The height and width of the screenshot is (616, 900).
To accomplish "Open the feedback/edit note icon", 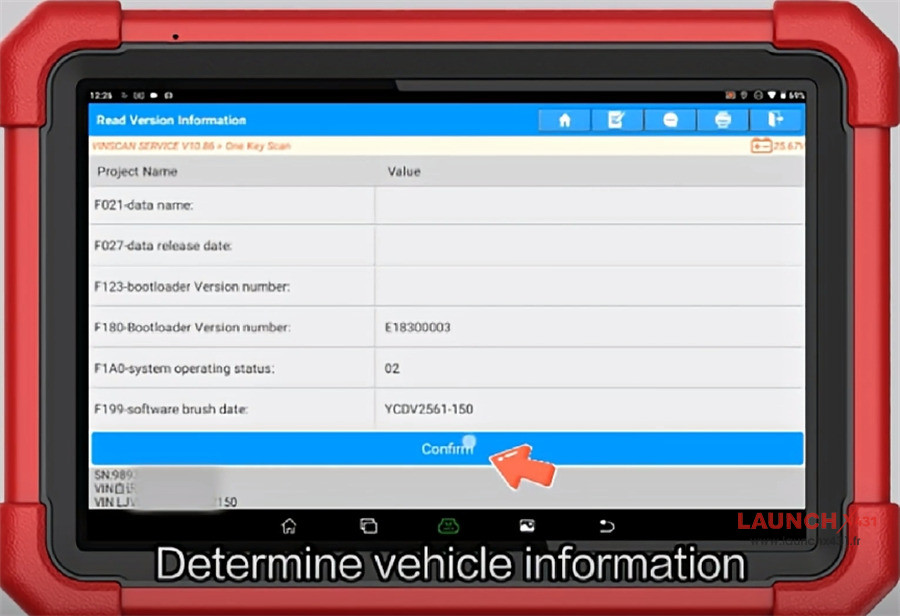I will [x=617, y=120].
